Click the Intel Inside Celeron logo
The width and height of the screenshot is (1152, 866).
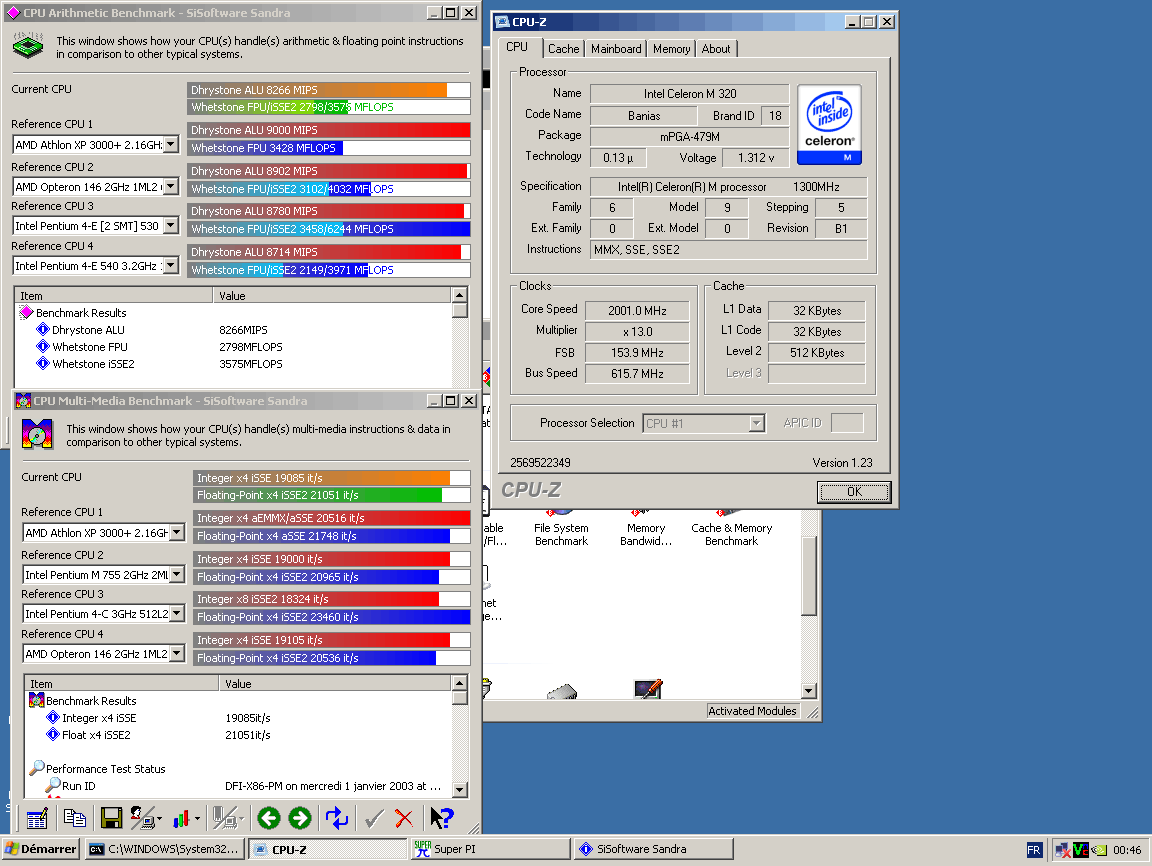(x=829, y=125)
